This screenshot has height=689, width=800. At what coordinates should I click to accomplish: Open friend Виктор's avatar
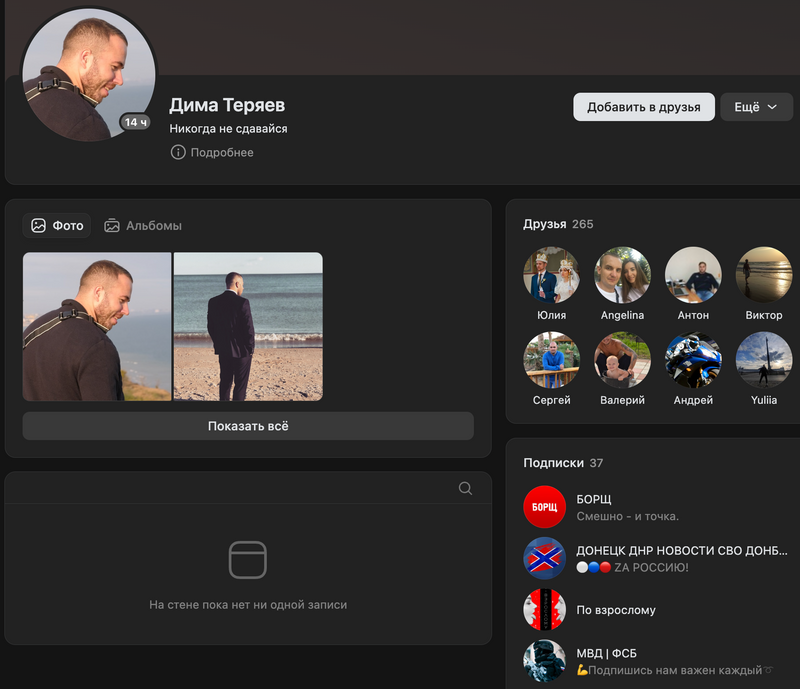tap(764, 275)
